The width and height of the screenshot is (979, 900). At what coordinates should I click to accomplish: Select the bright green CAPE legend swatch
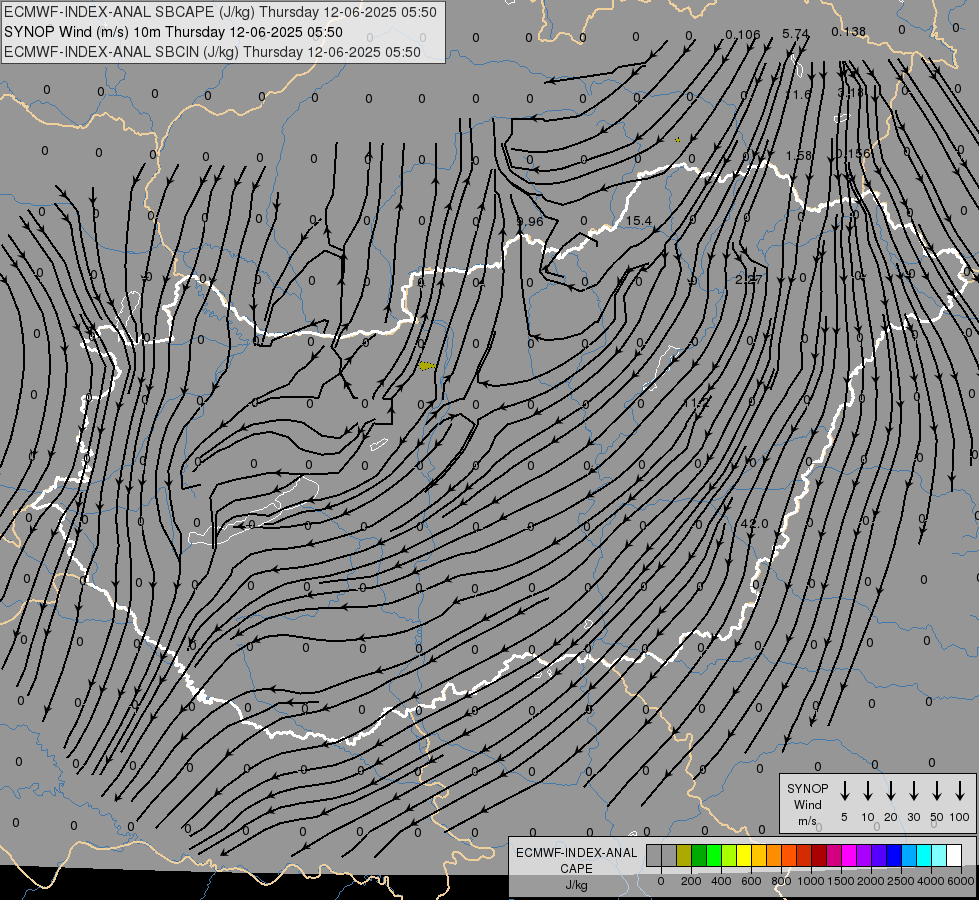[714, 855]
